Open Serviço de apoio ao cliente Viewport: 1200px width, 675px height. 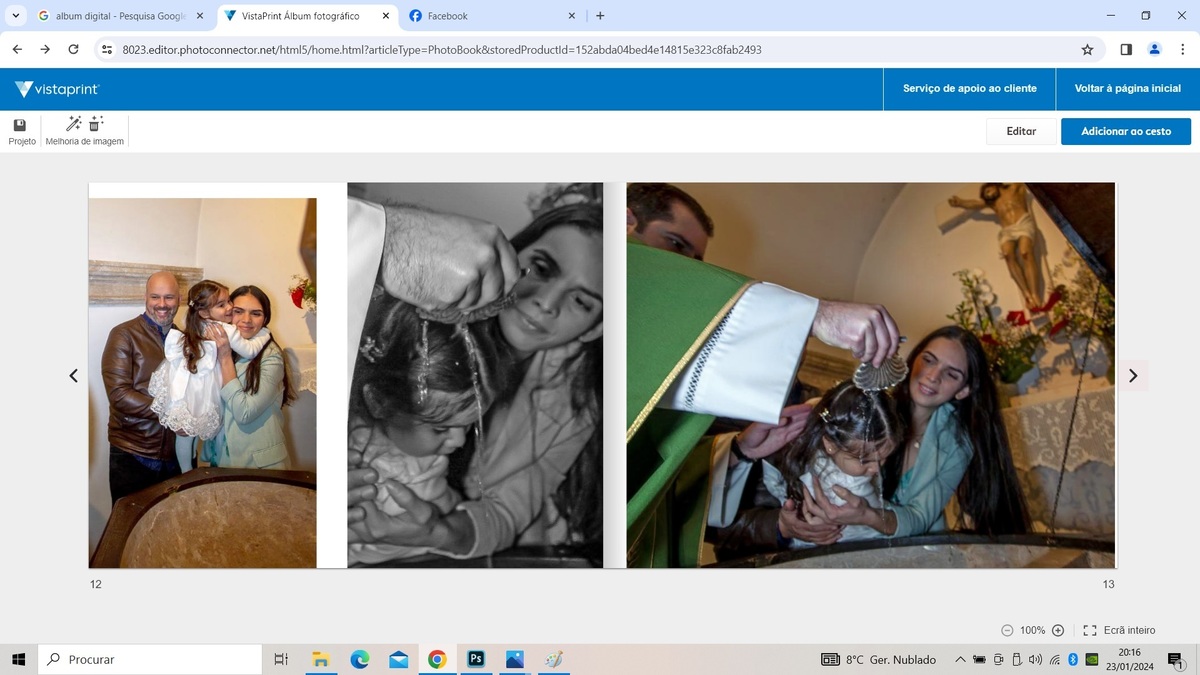pyautogui.click(x=969, y=89)
